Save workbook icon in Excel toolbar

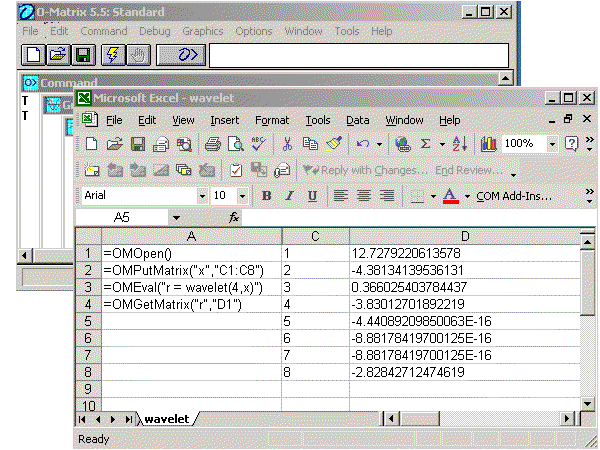(x=138, y=145)
